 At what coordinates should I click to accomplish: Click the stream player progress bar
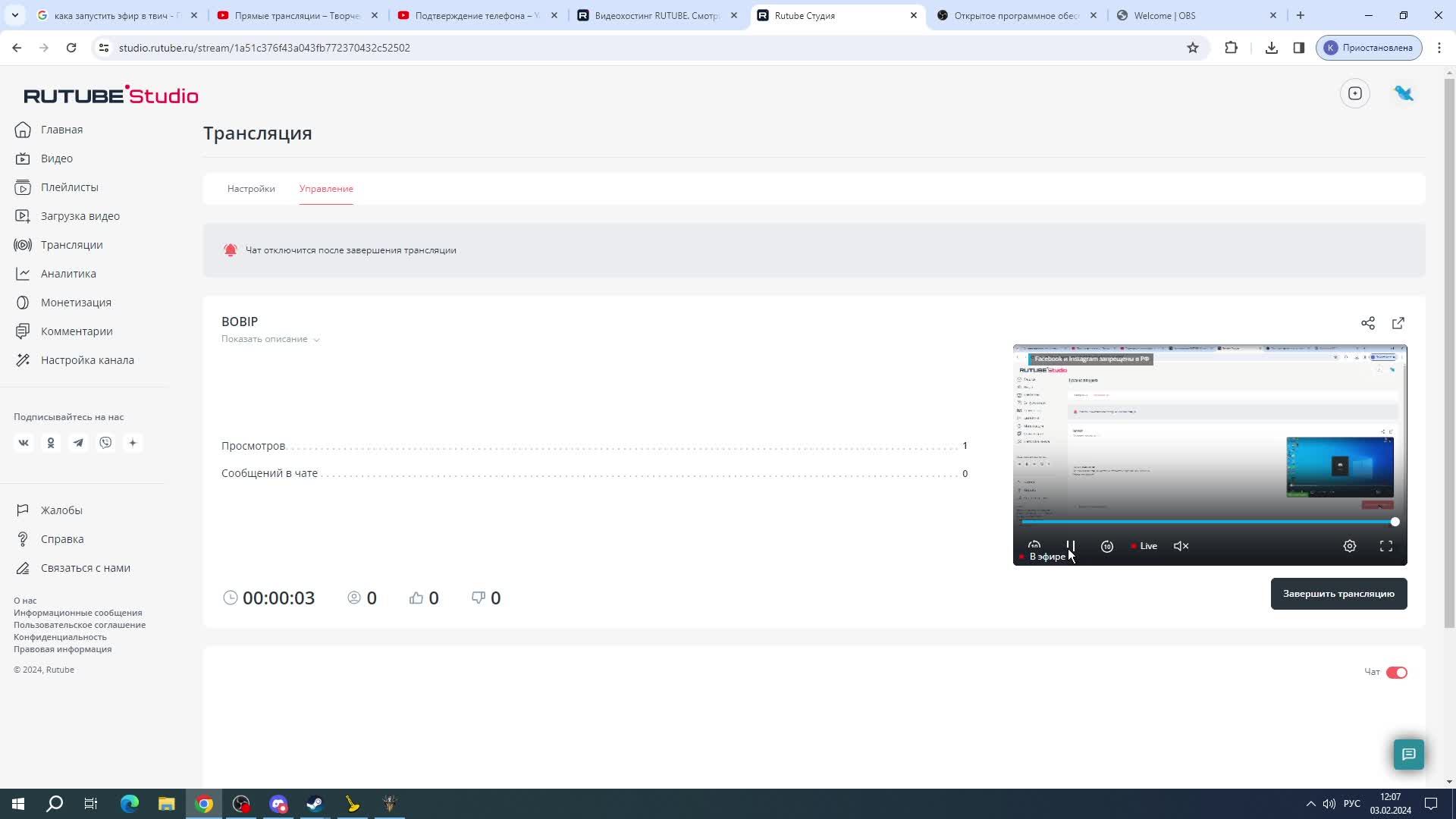[x=1206, y=522]
